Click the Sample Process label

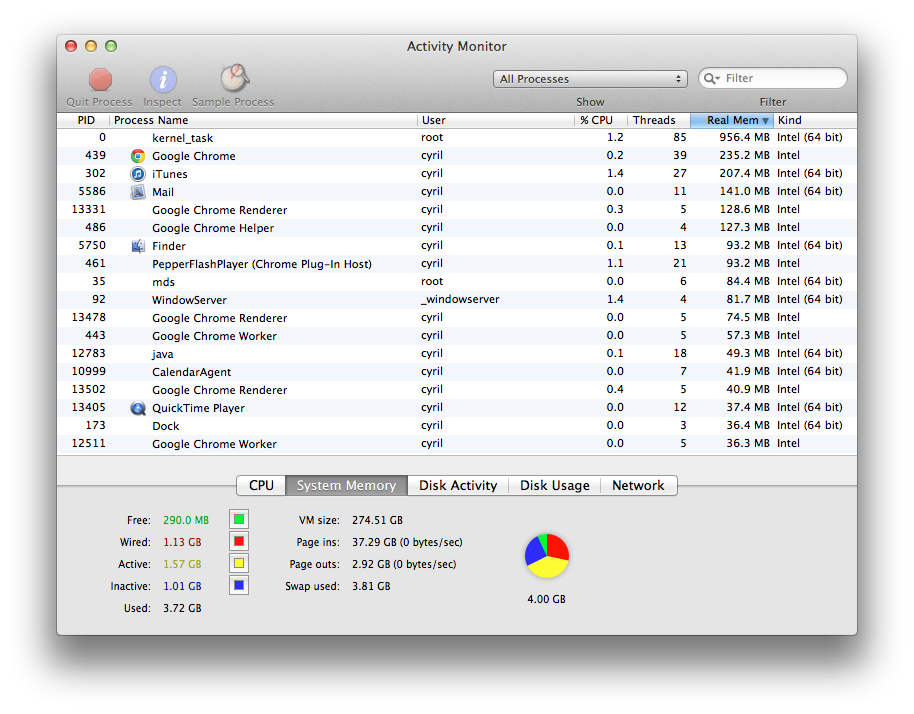[x=233, y=102]
